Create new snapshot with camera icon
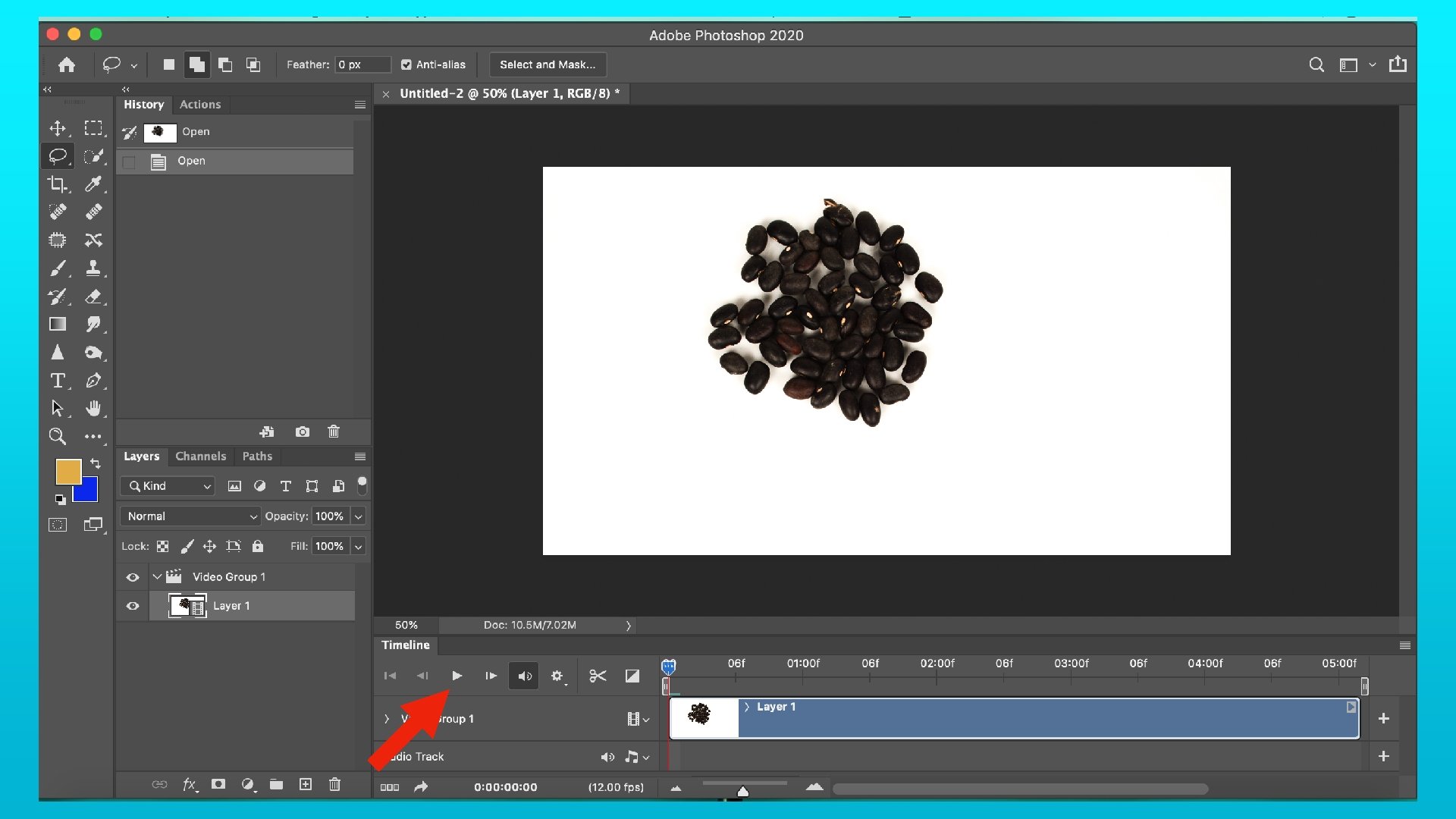1456x819 pixels. [x=303, y=431]
